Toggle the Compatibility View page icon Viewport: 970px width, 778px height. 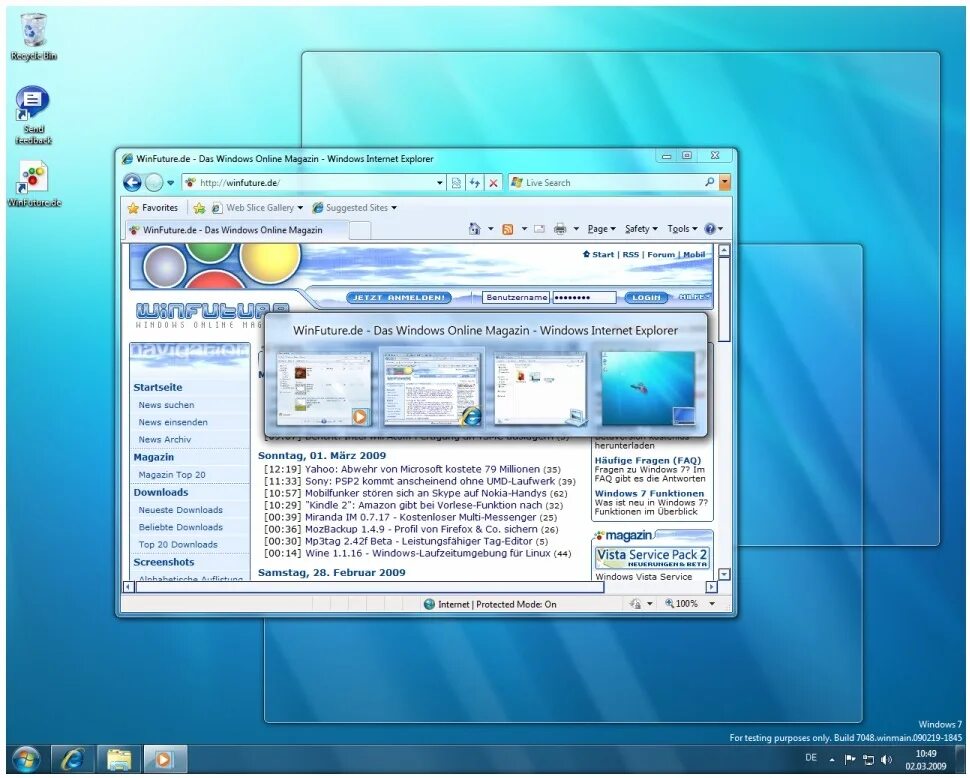[457, 183]
